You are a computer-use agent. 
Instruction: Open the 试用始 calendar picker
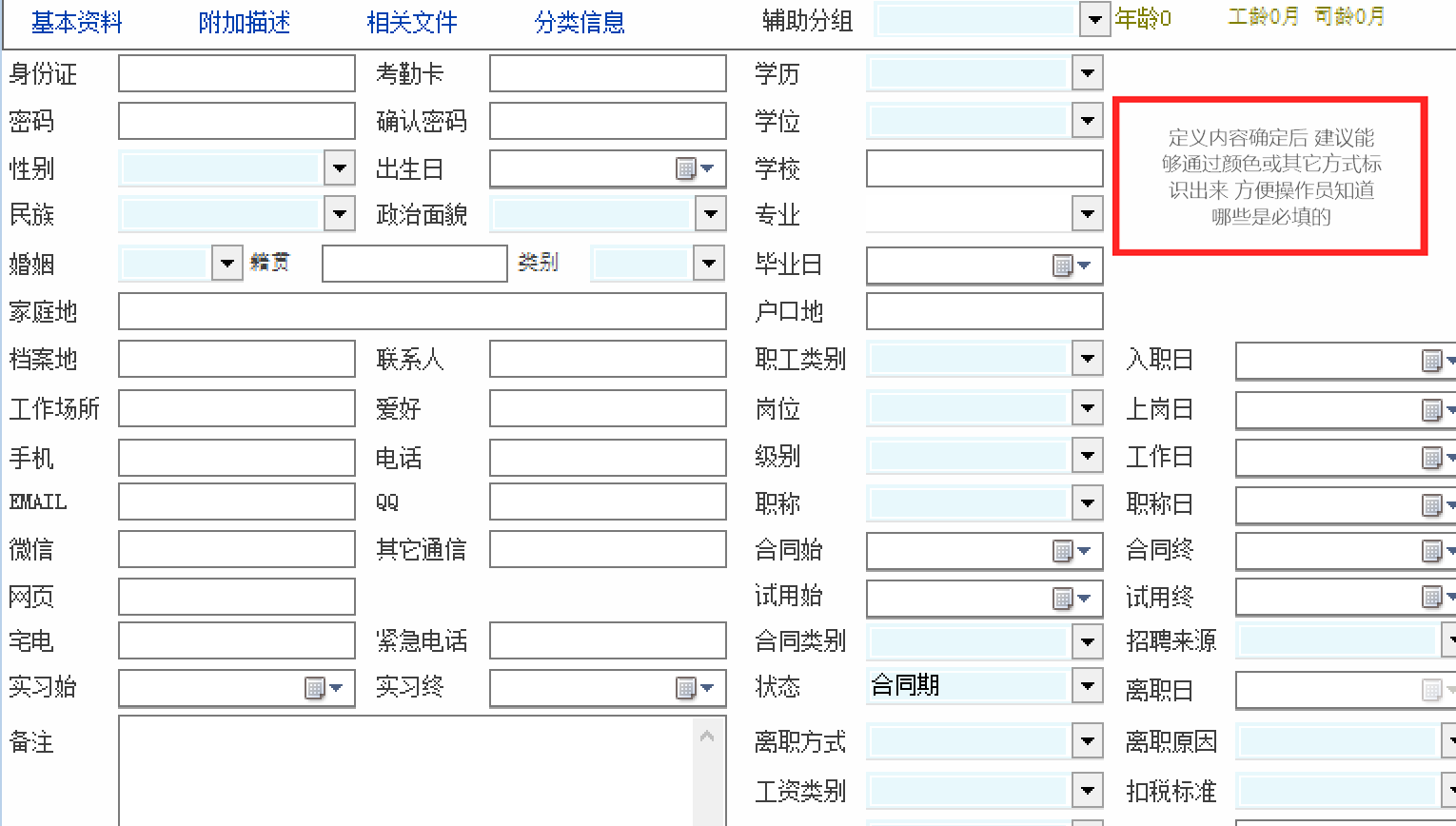[x=1071, y=599]
